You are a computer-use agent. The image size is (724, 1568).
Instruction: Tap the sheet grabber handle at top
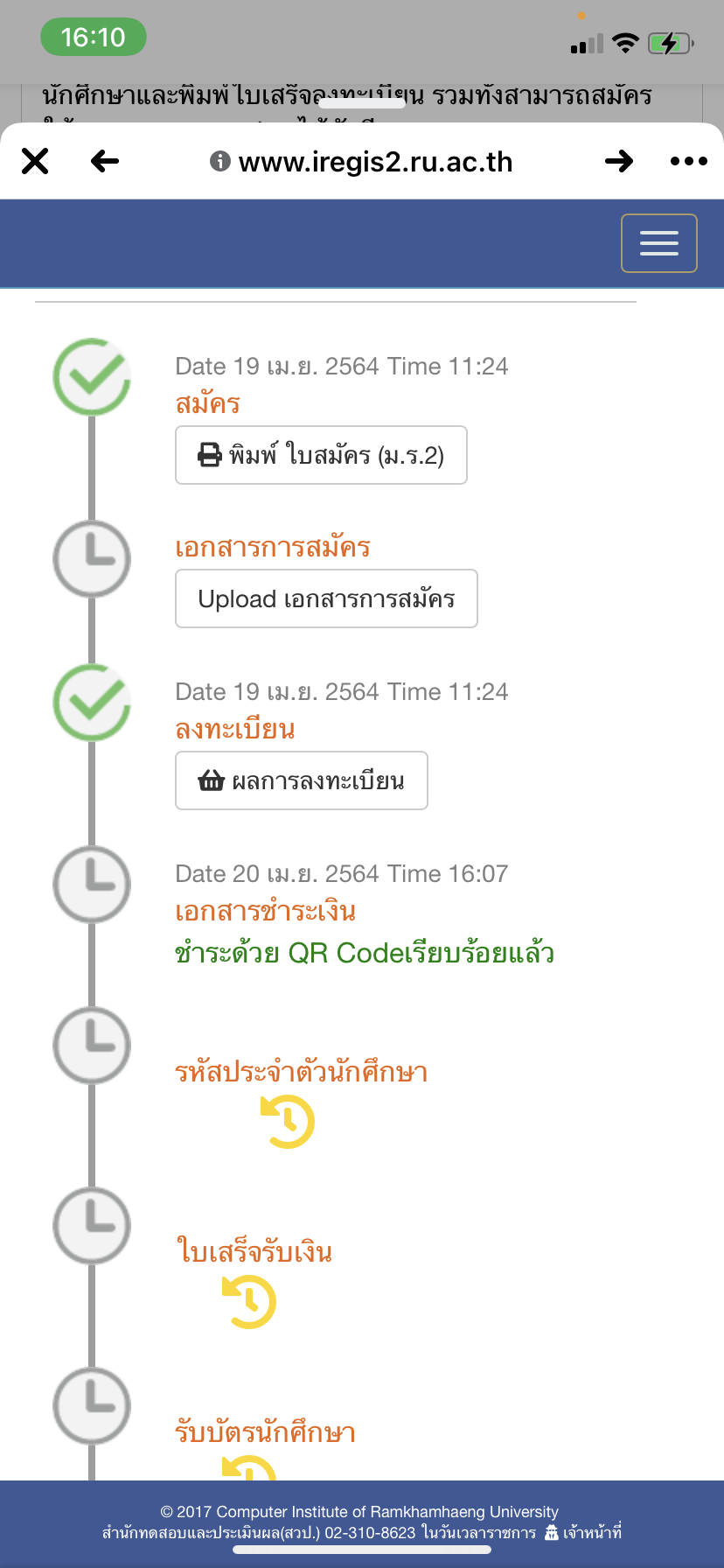tap(362, 102)
